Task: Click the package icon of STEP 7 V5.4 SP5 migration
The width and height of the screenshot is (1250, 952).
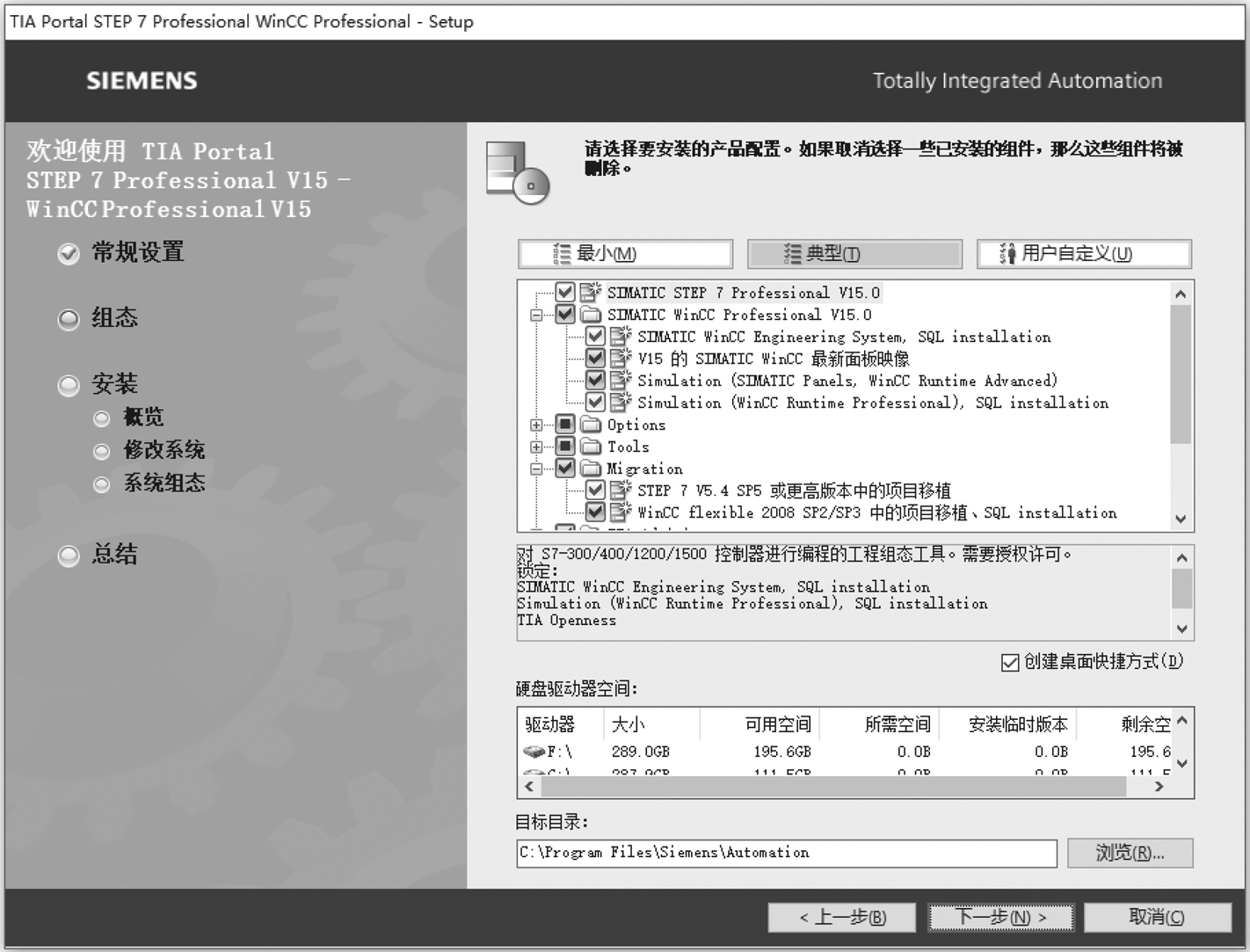Action: (621, 490)
